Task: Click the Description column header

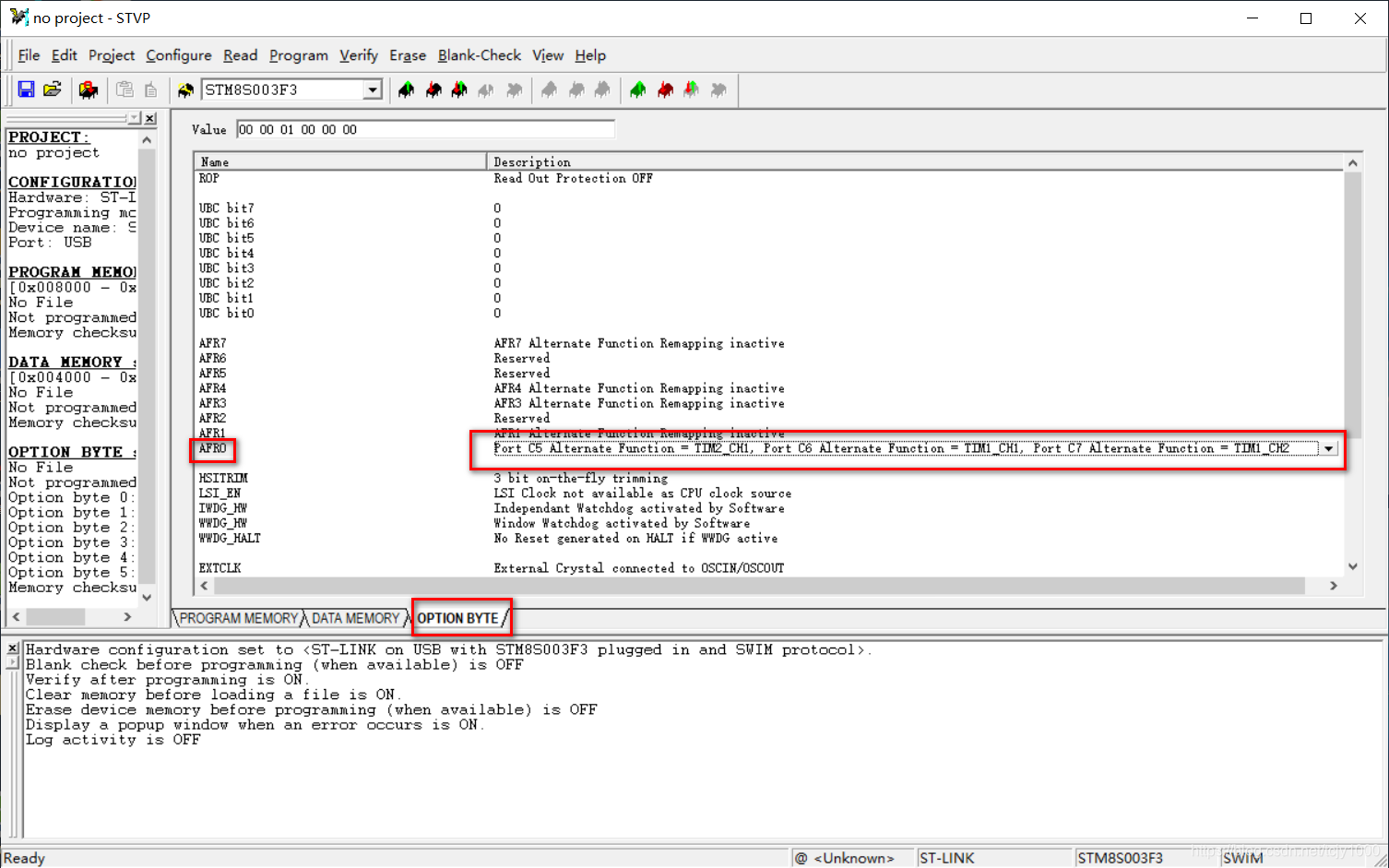Action: [x=915, y=161]
